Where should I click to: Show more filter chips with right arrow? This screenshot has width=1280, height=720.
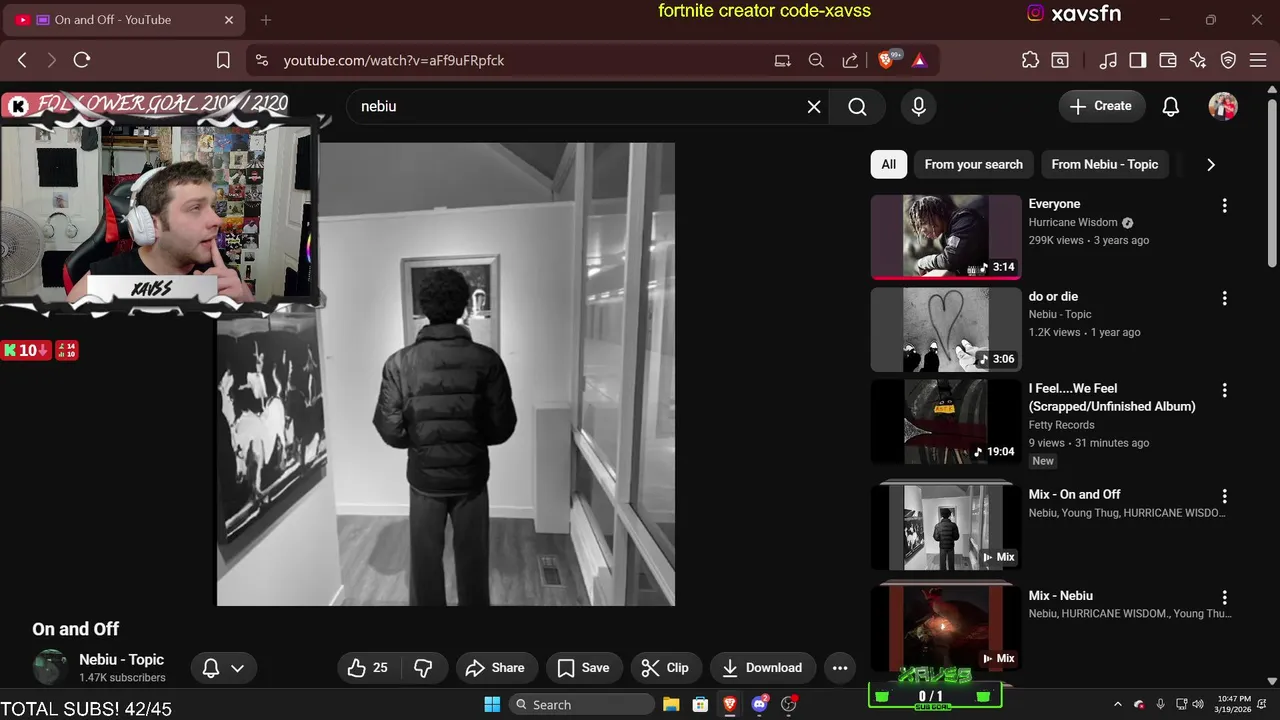point(1211,164)
